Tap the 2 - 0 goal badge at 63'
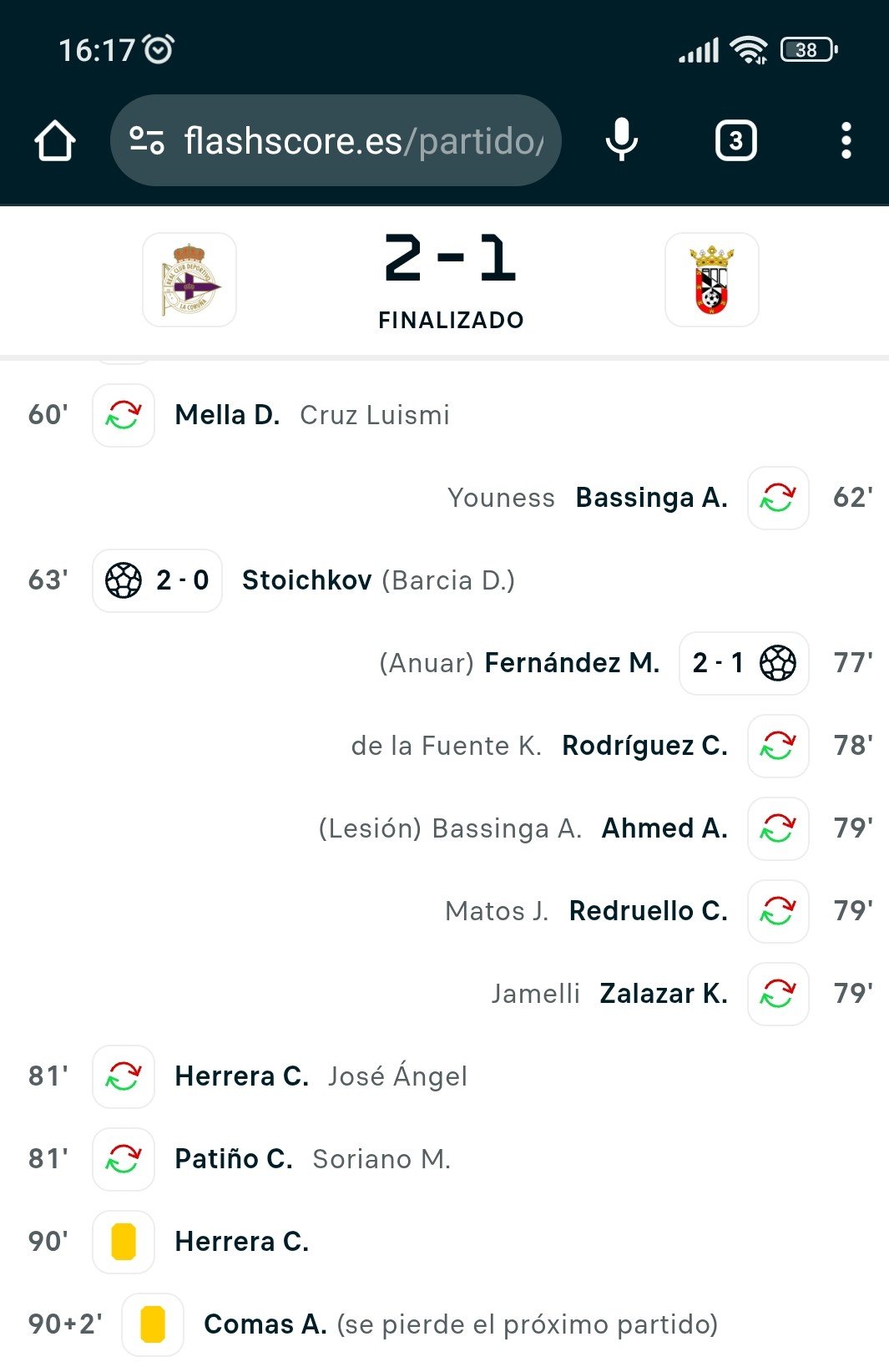The height and width of the screenshot is (1372, 889). pyautogui.click(x=157, y=580)
